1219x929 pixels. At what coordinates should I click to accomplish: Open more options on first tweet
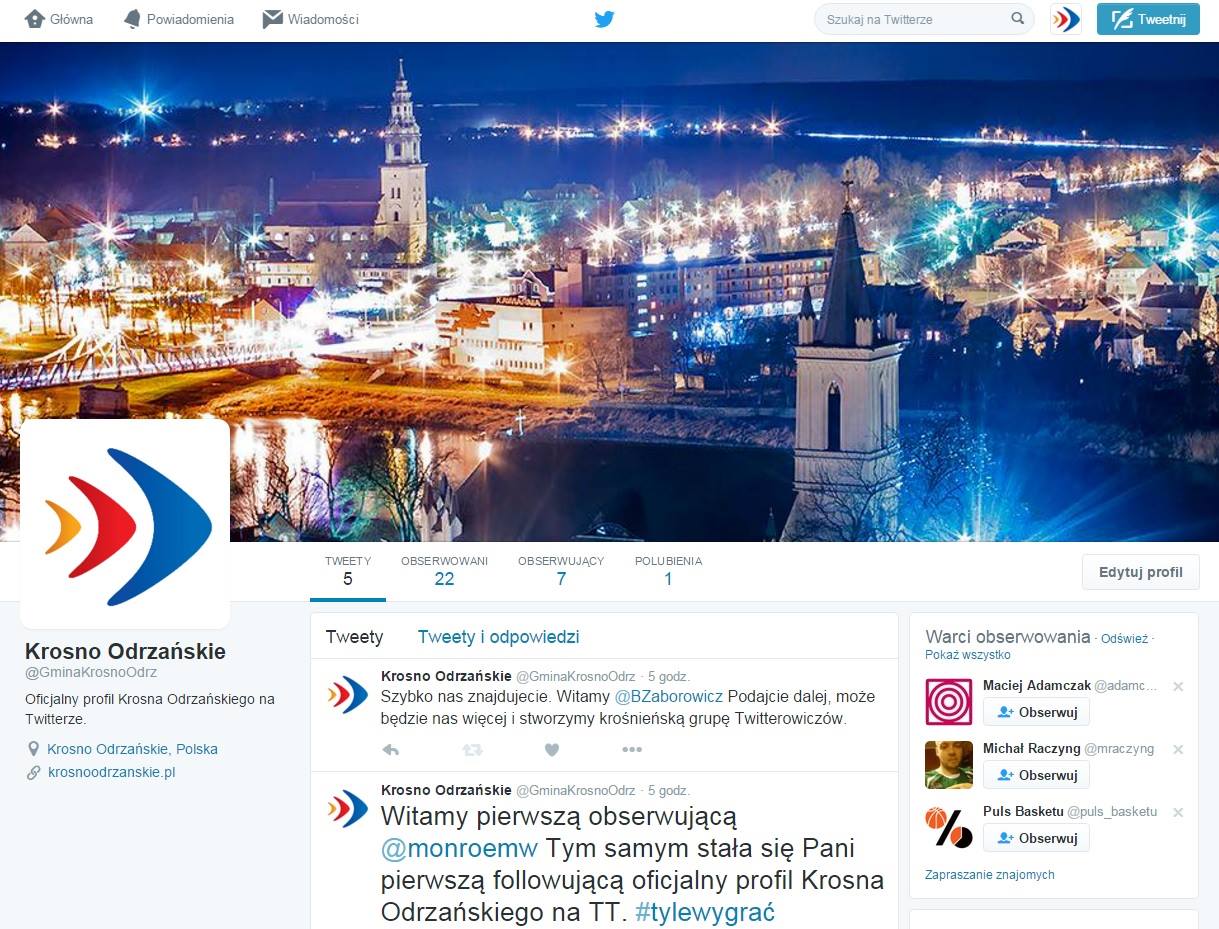pyautogui.click(x=631, y=749)
